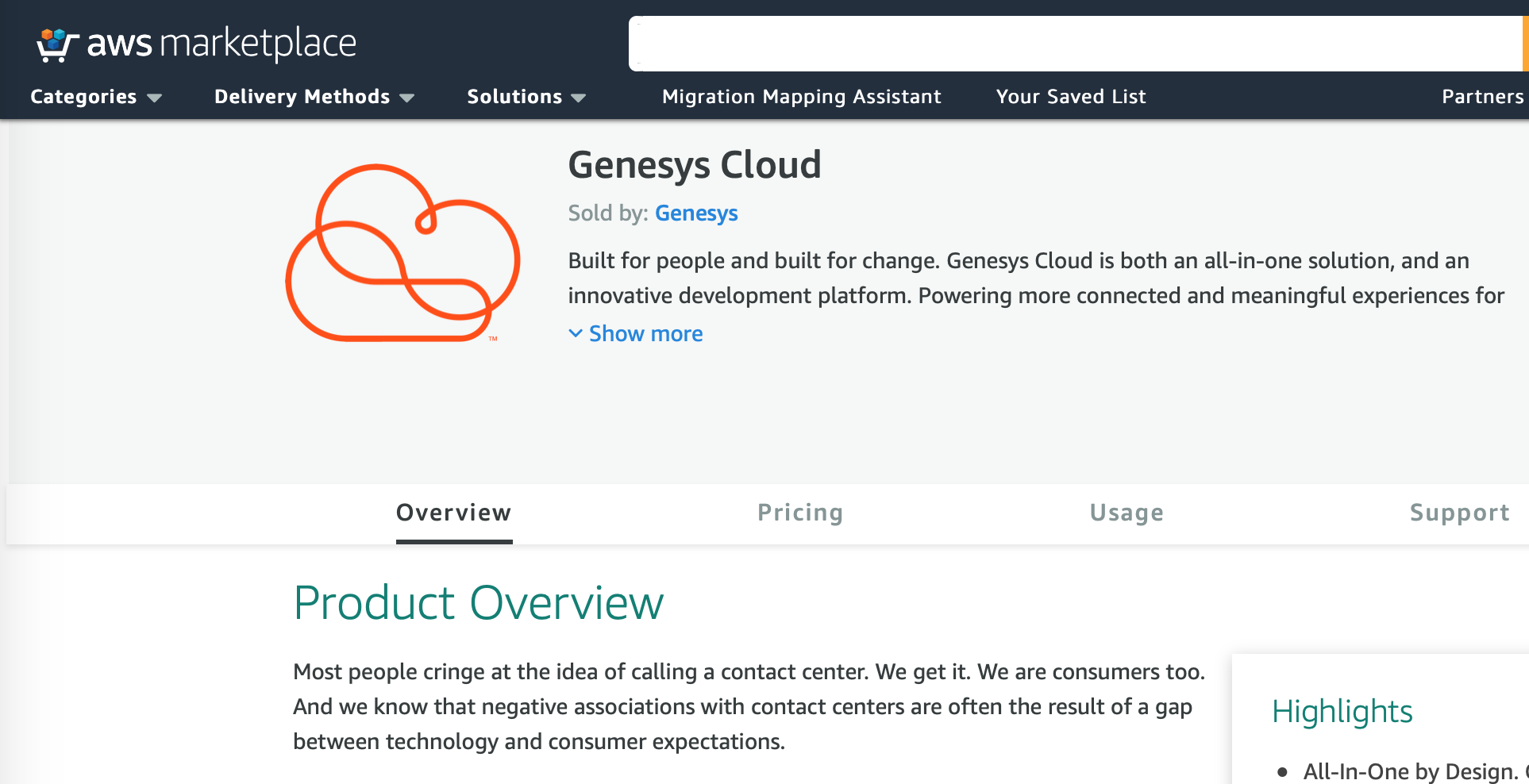The width and height of the screenshot is (1529, 784).
Task: Click the 'Most people cringe' overview paragraph
Action: (749, 707)
